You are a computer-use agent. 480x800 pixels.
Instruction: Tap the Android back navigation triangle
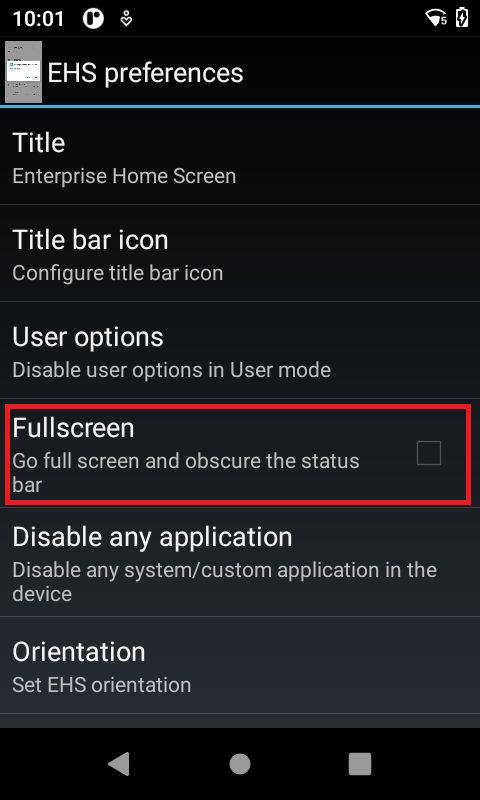tap(119, 764)
